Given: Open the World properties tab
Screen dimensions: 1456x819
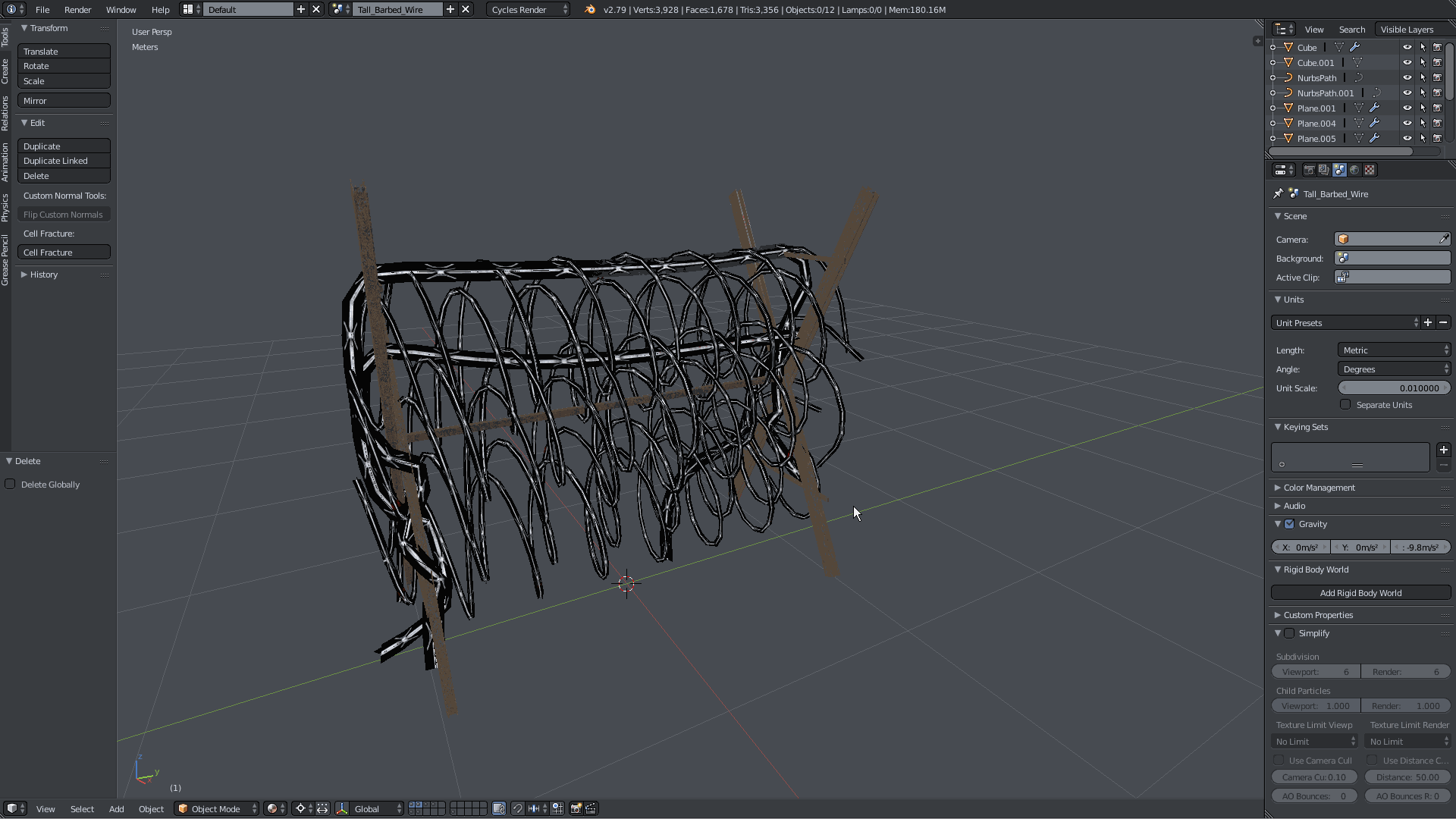Looking at the screenshot, I should click(1354, 170).
